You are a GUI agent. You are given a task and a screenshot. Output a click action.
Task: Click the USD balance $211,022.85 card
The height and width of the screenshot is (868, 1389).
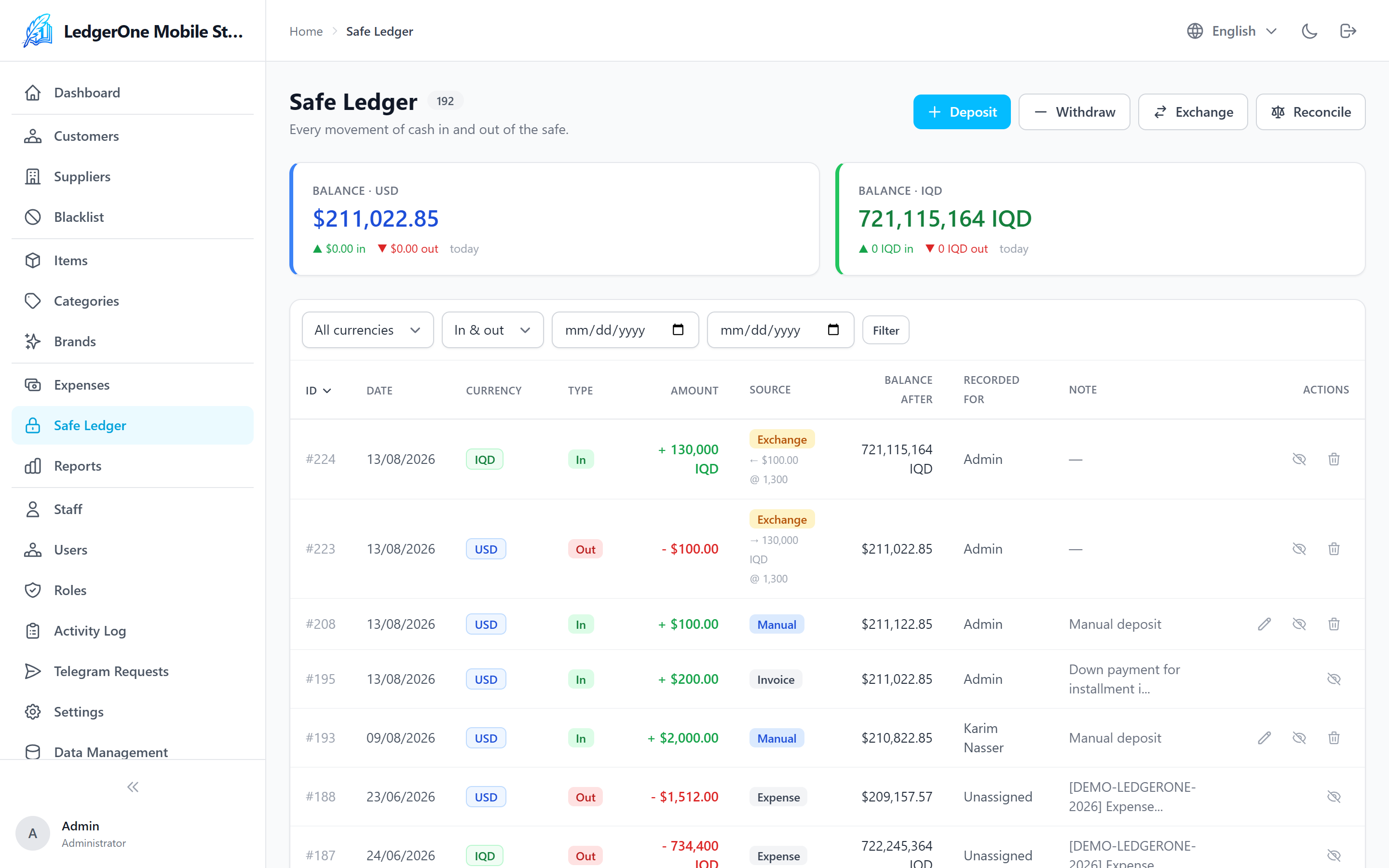point(555,219)
